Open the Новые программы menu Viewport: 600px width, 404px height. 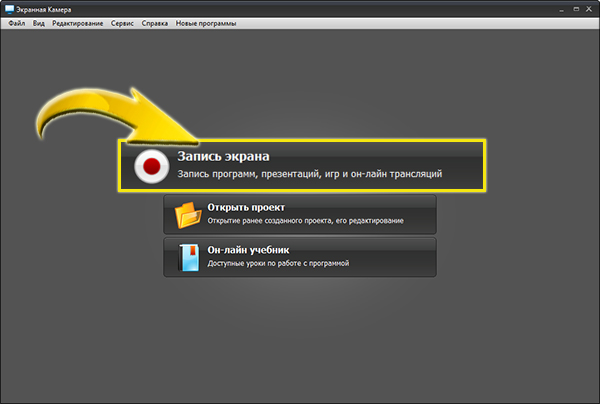(x=206, y=23)
